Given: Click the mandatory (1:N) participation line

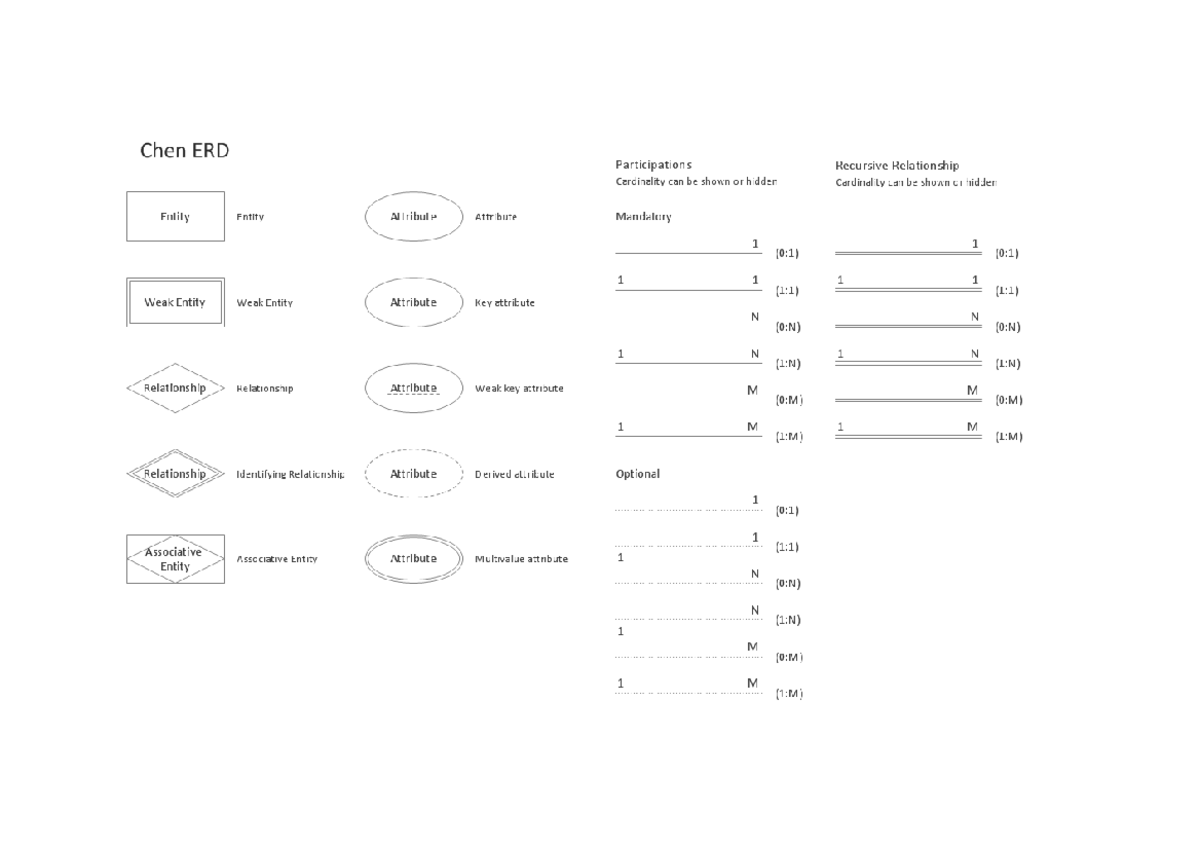Looking at the screenshot, I should point(689,363).
